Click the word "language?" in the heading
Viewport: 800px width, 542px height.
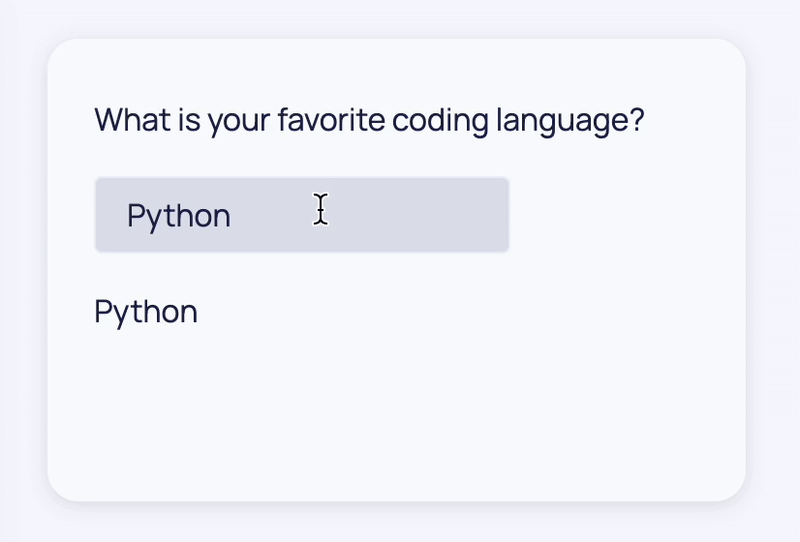(570, 121)
